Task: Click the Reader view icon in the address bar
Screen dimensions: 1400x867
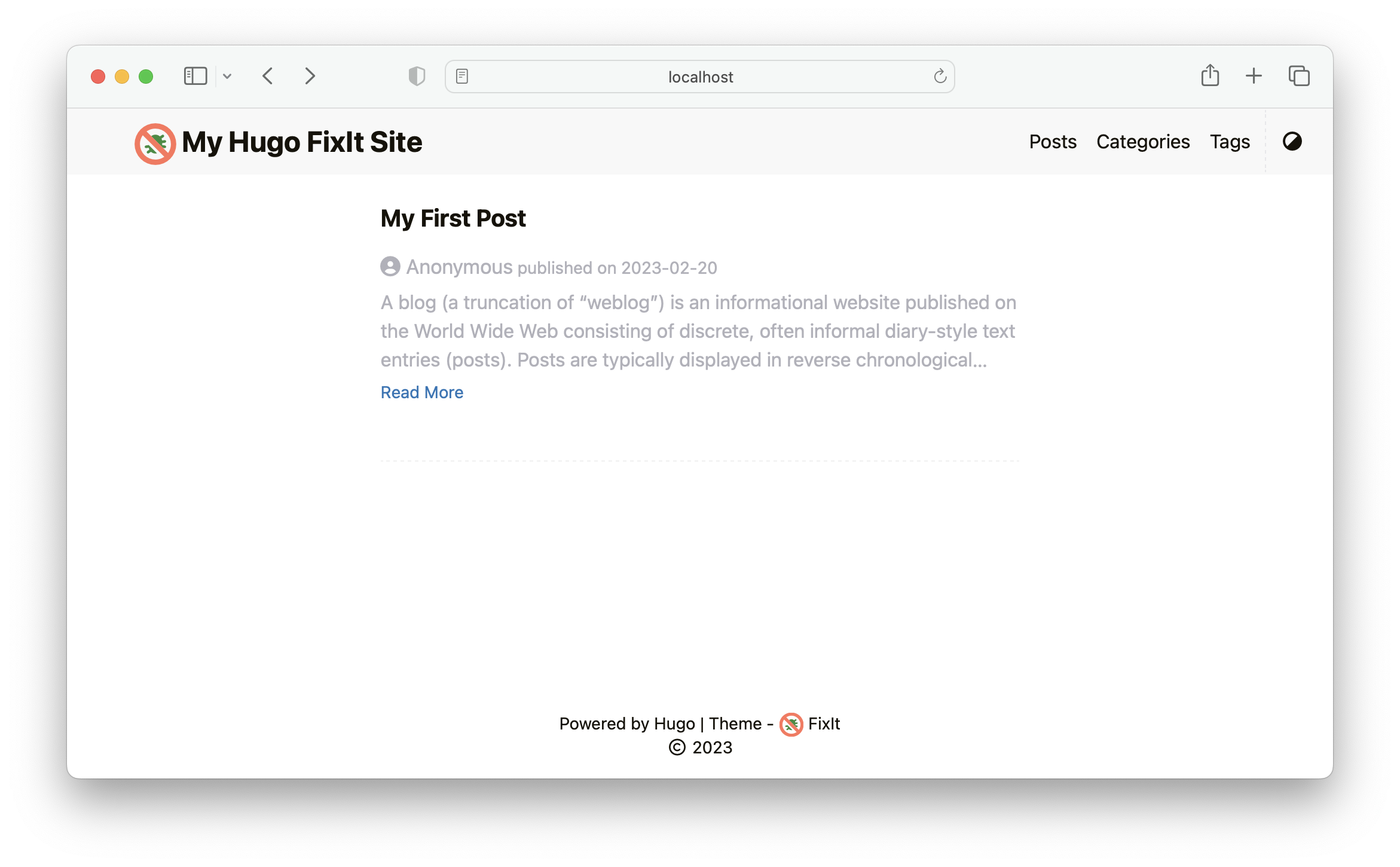Action: pos(462,76)
